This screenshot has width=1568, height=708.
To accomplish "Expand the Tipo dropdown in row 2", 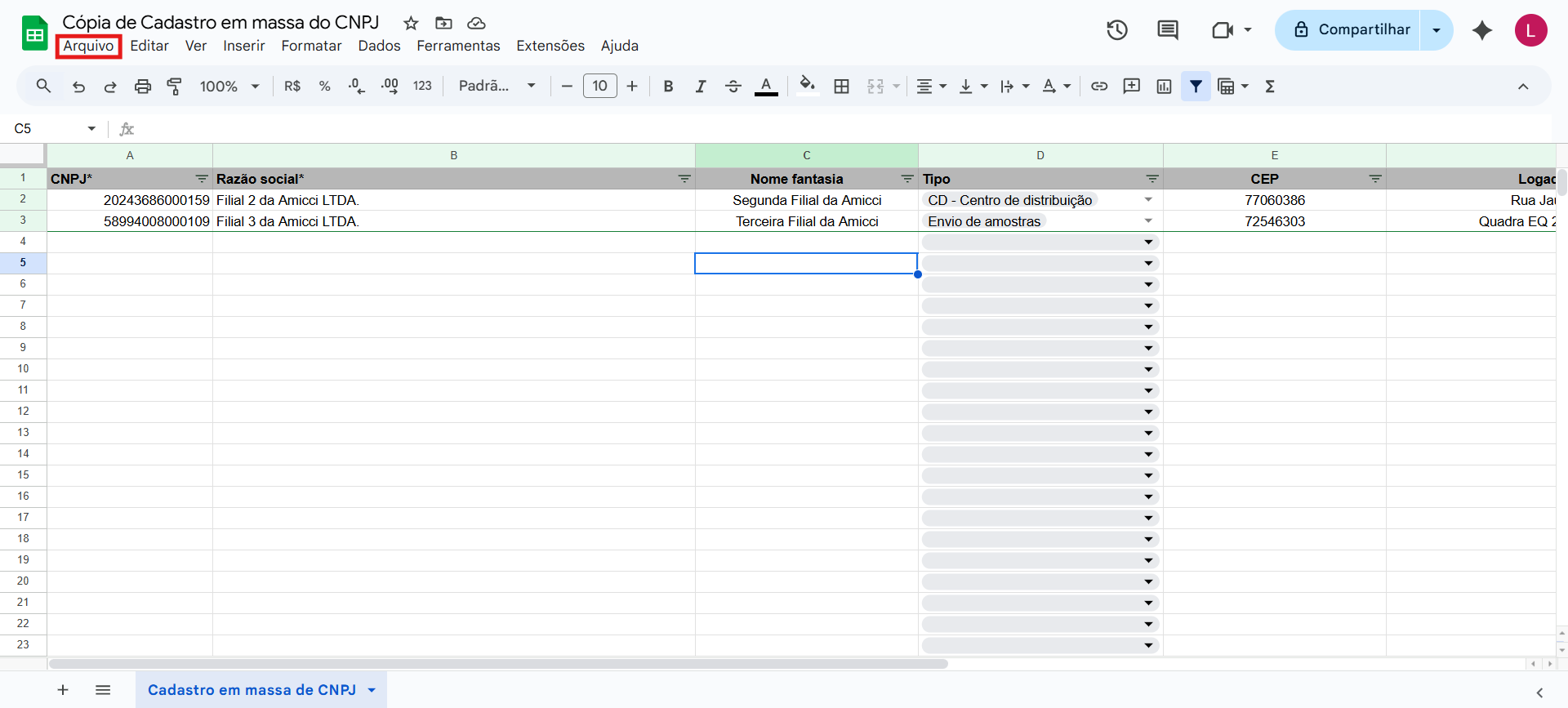I will [x=1148, y=200].
